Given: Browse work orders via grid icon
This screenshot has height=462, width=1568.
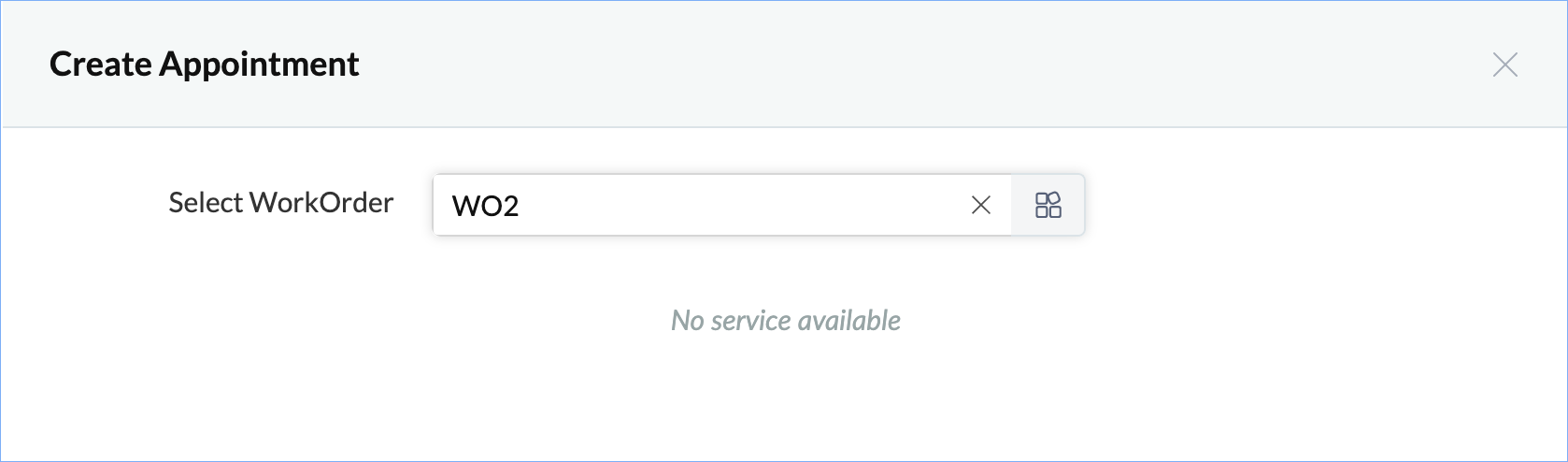Looking at the screenshot, I should click(1048, 205).
